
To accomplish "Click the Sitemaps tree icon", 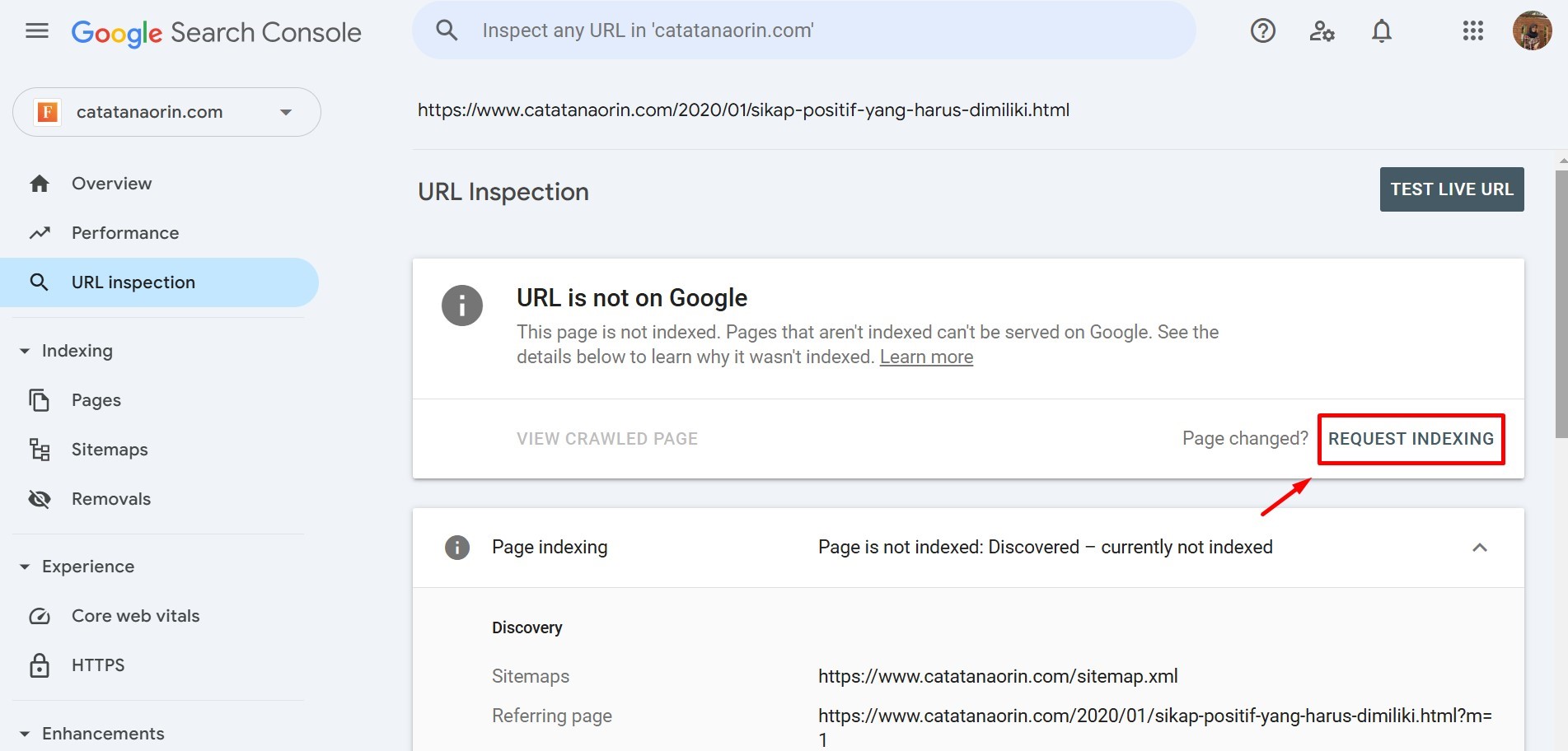I will (x=40, y=450).
